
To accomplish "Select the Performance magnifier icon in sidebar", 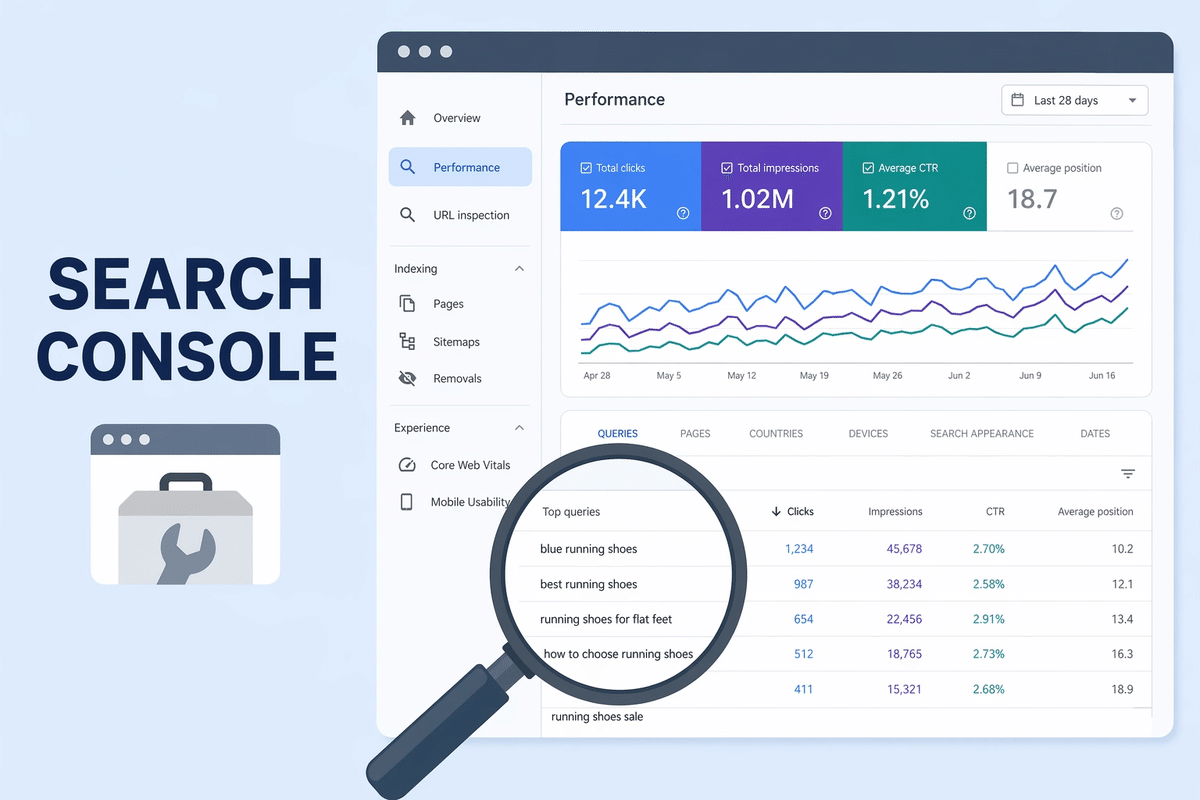I will click(407, 167).
